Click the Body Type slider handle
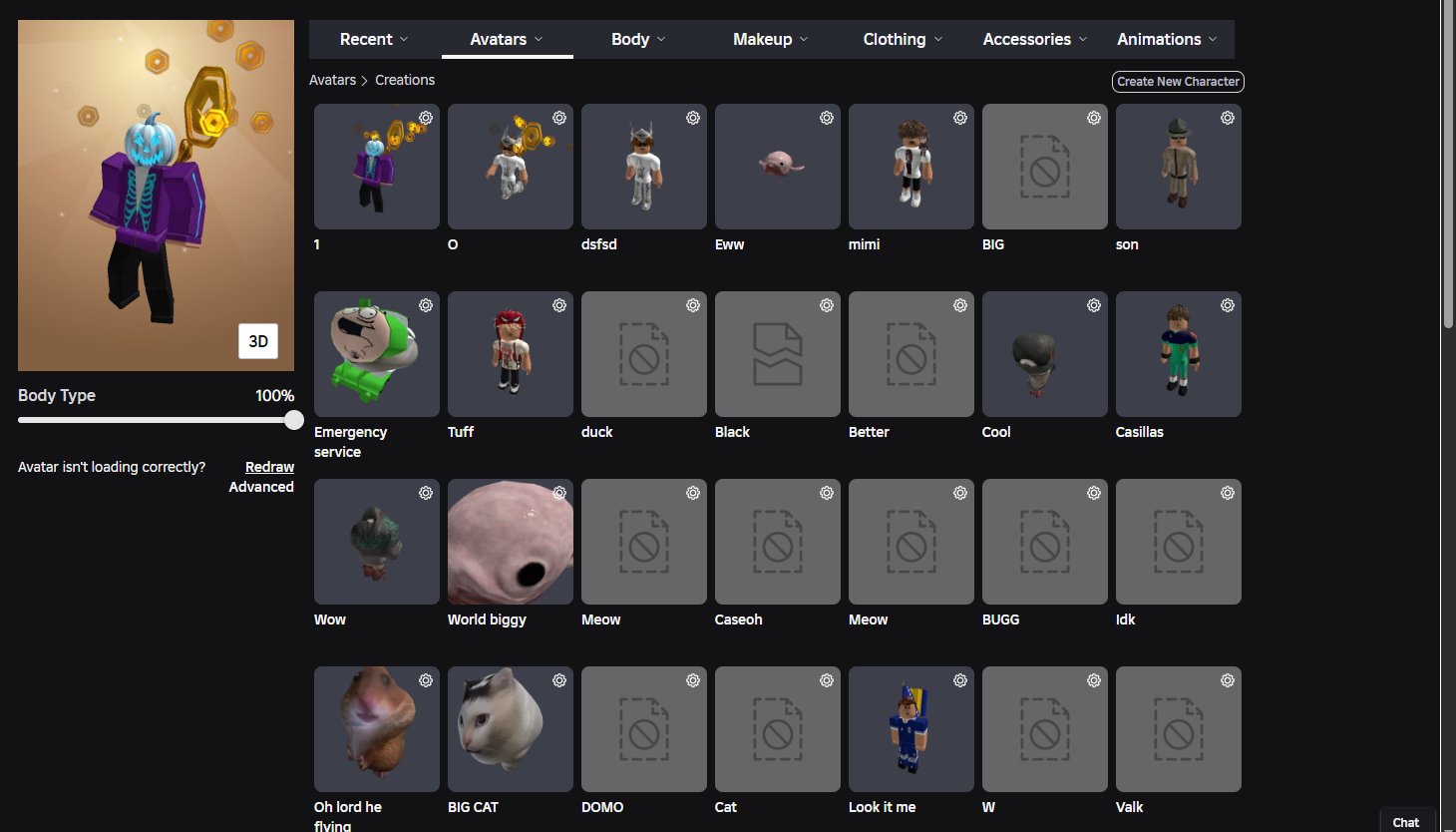Viewport: 1456px width, 832px height. (293, 420)
